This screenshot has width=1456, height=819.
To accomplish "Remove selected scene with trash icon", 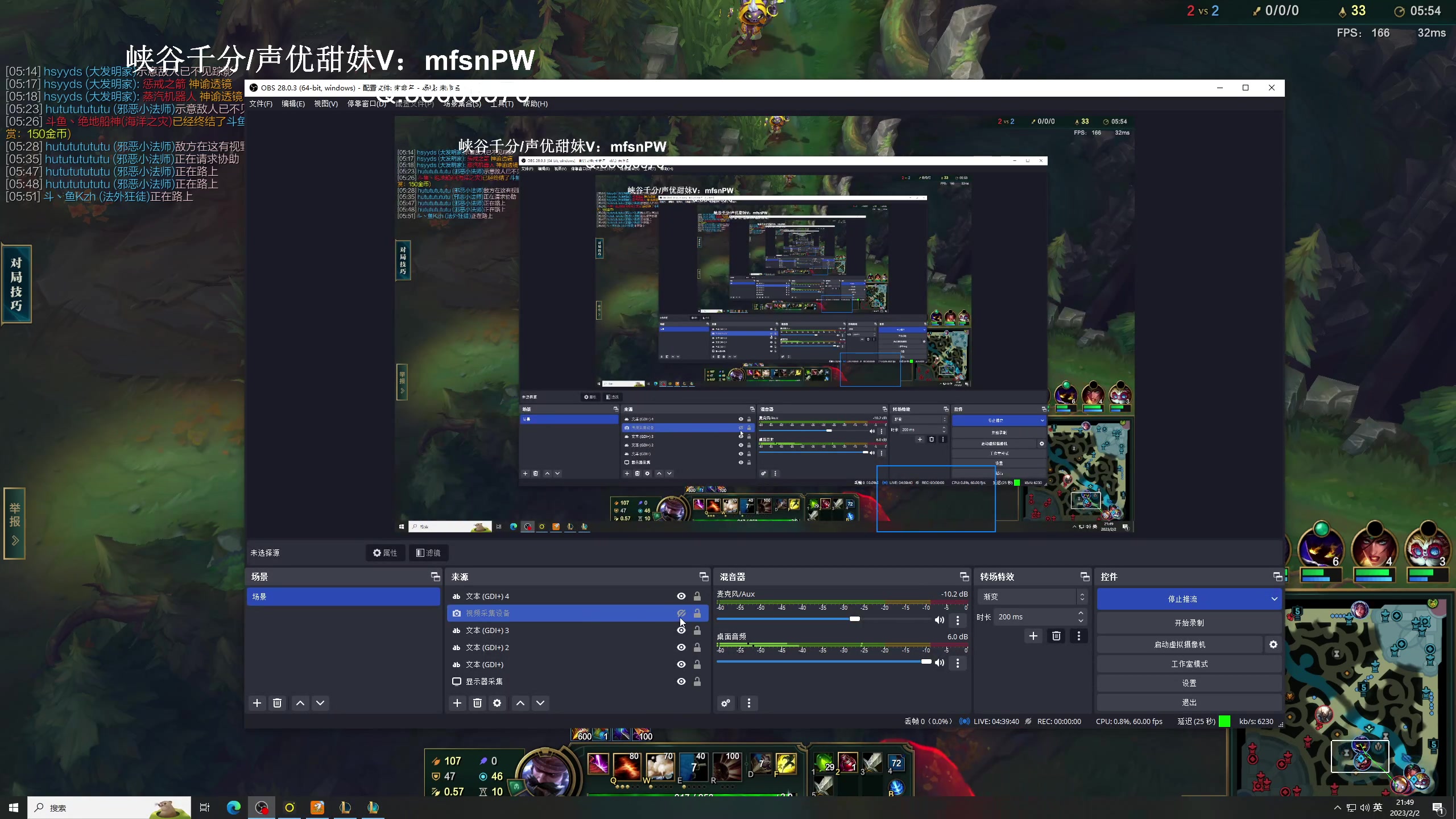I will click(277, 703).
